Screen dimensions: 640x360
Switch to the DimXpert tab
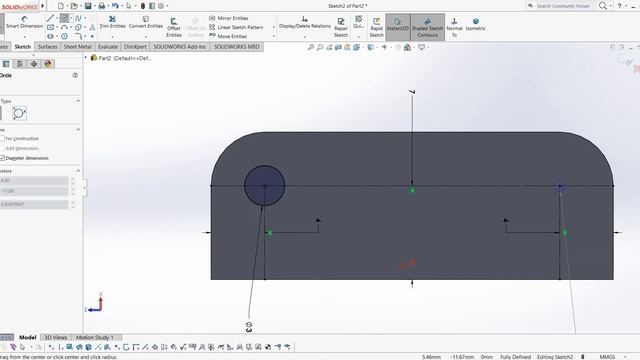click(135, 47)
